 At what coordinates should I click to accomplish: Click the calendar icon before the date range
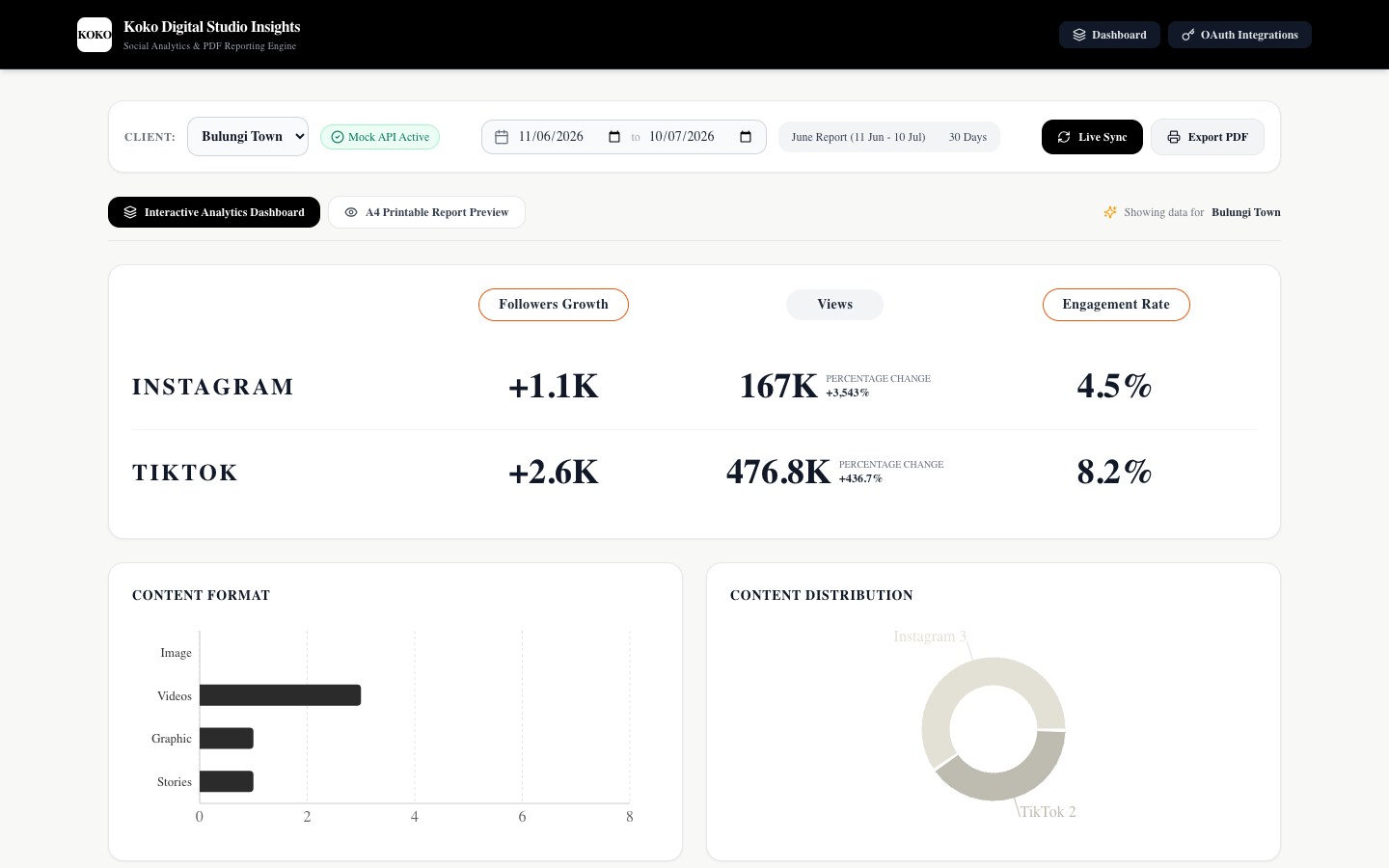point(502,137)
